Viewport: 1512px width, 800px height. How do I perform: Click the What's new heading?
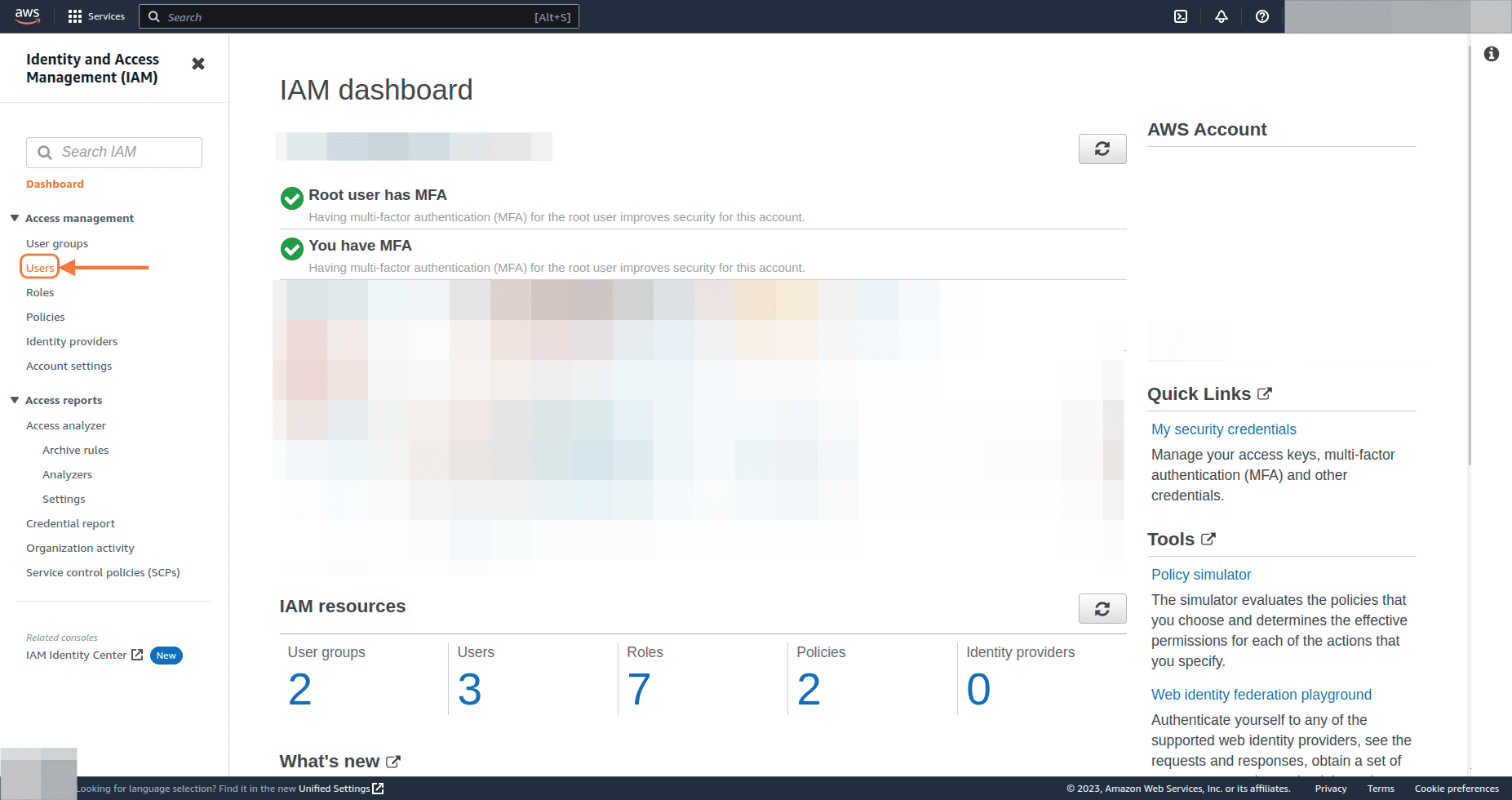point(330,762)
